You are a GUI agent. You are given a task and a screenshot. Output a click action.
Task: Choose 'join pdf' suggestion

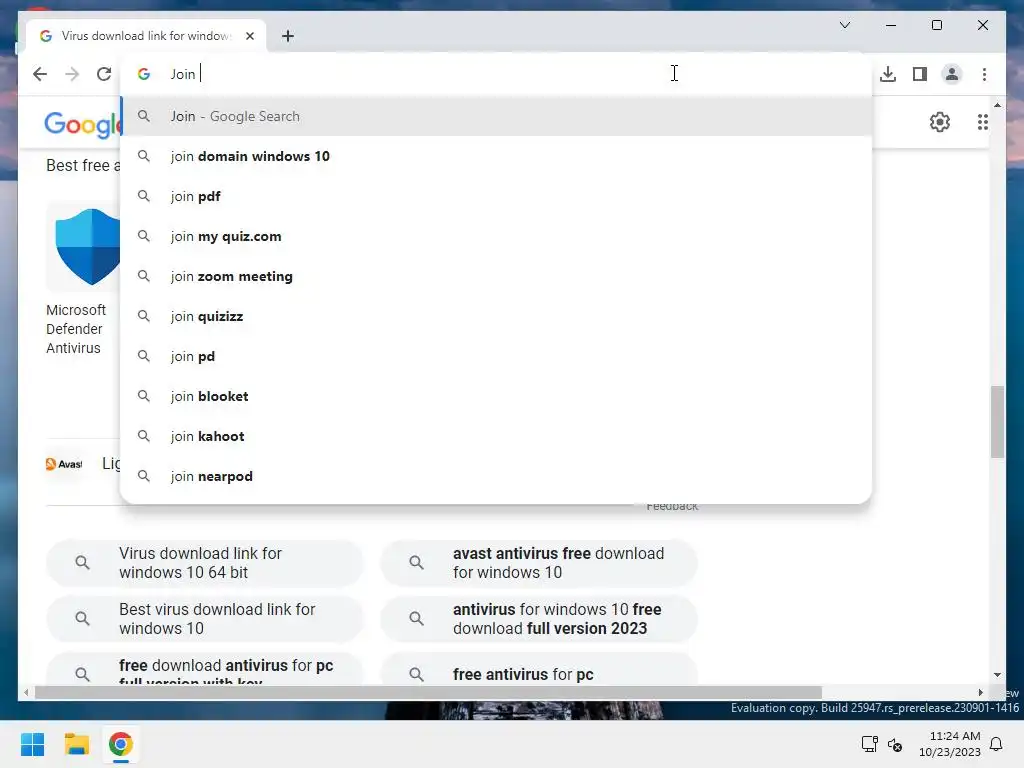(496, 196)
